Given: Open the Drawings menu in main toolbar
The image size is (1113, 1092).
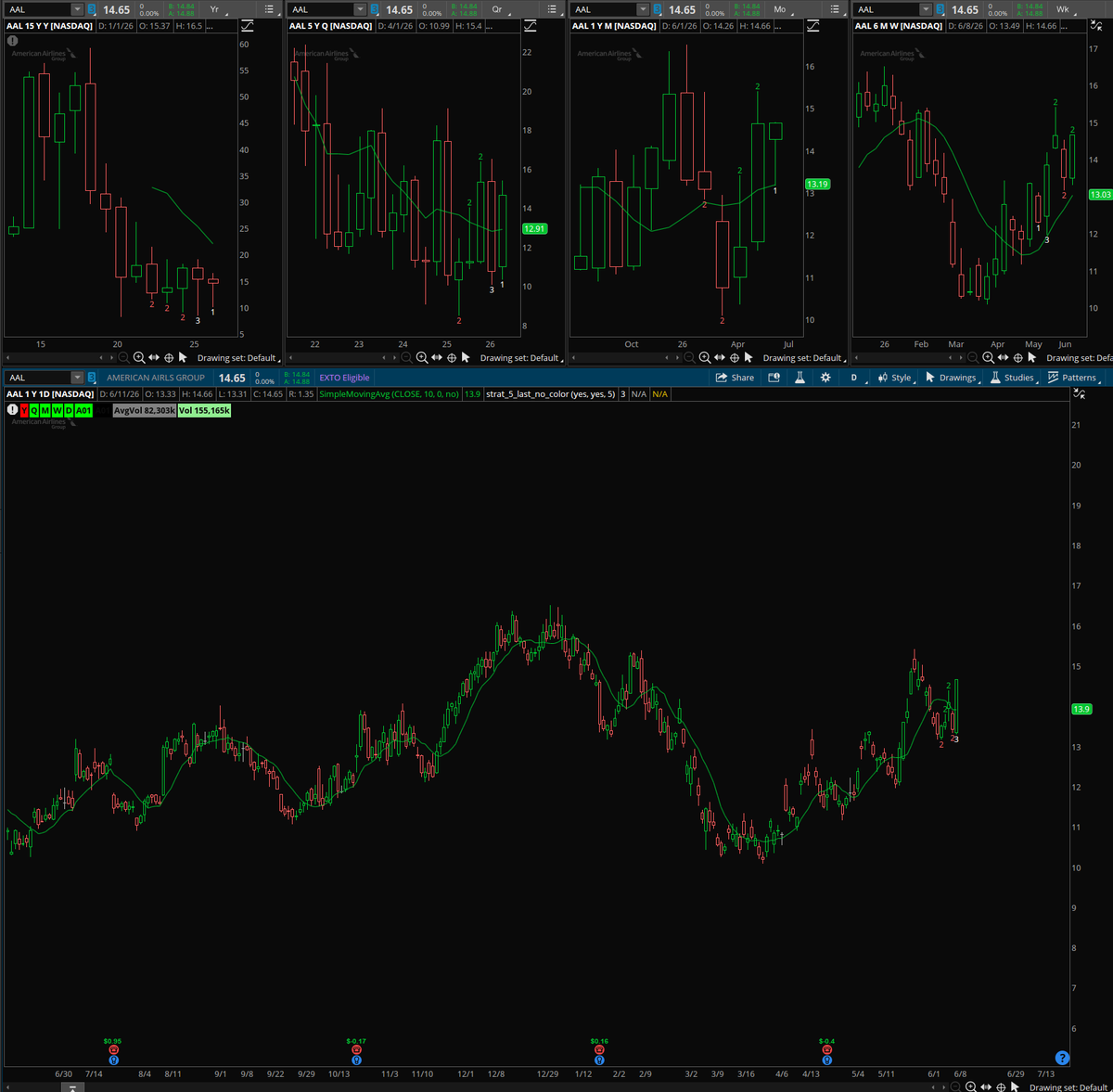Looking at the screenshot, I should coord(952,378).
